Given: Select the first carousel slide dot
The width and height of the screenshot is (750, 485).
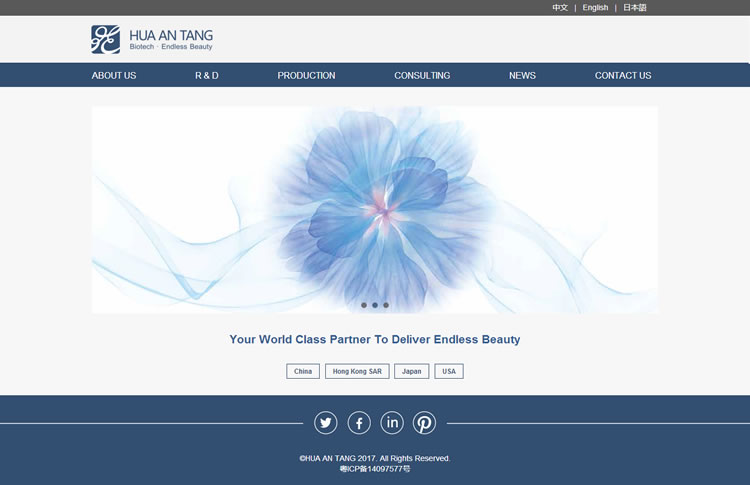Looking at the screenshot, I should coord(364,305).
